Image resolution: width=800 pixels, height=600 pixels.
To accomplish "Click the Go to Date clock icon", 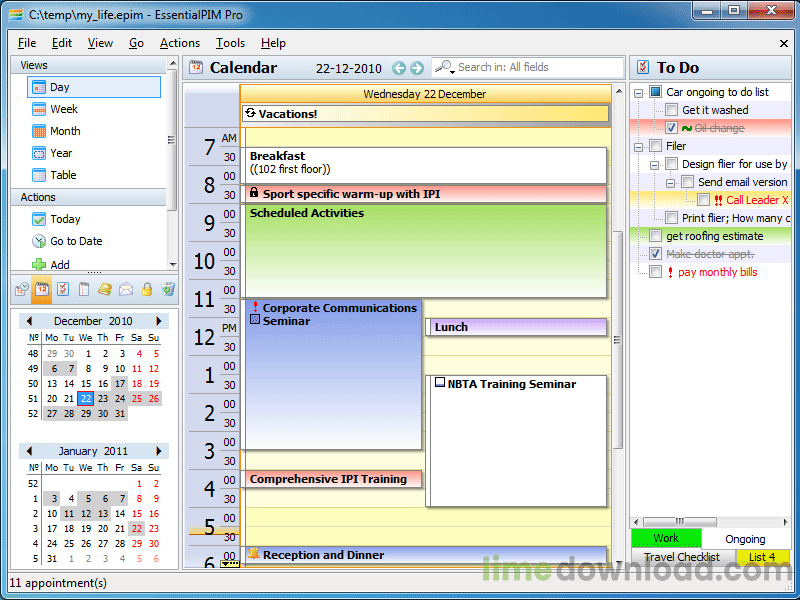I will pos(39,241).
